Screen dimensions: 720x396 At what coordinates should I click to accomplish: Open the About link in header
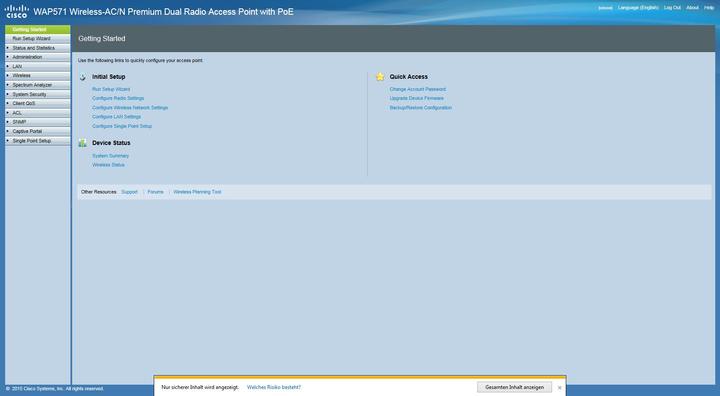(x=692, y=8)
